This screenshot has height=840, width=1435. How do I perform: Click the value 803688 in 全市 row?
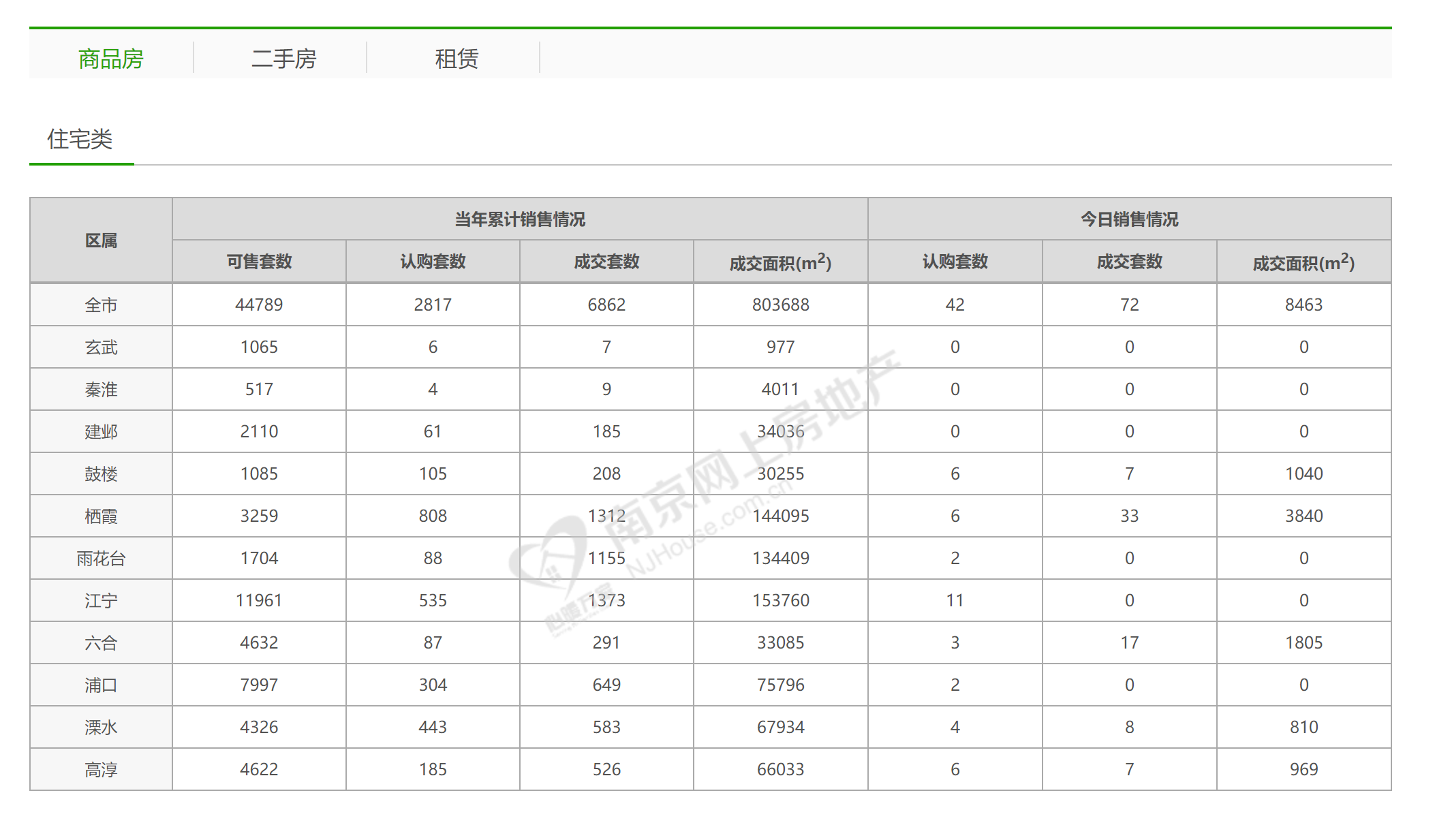pyautogui.click(x=781, y=305)
